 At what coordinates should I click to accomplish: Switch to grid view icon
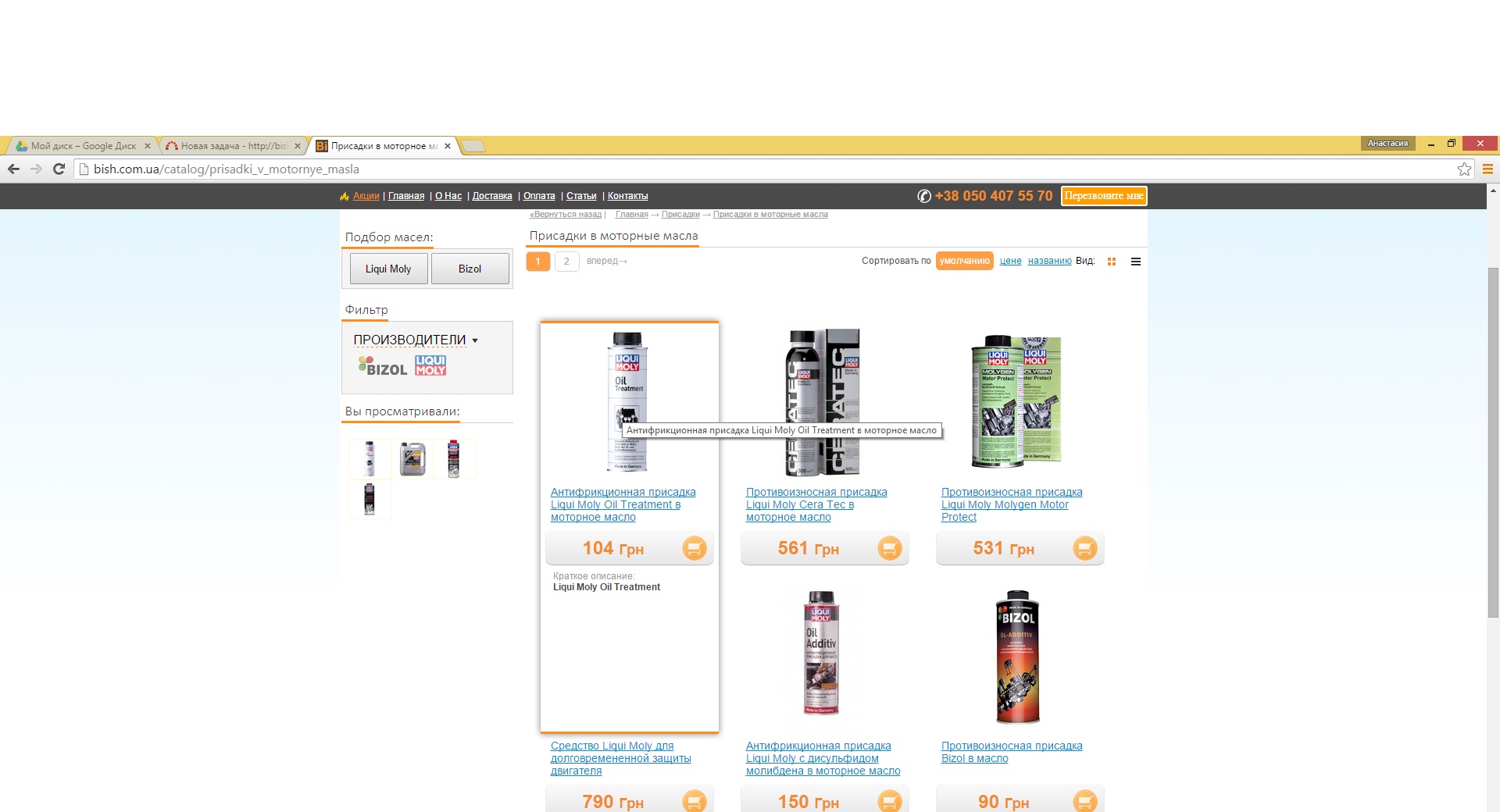(x=1112, y=262)
